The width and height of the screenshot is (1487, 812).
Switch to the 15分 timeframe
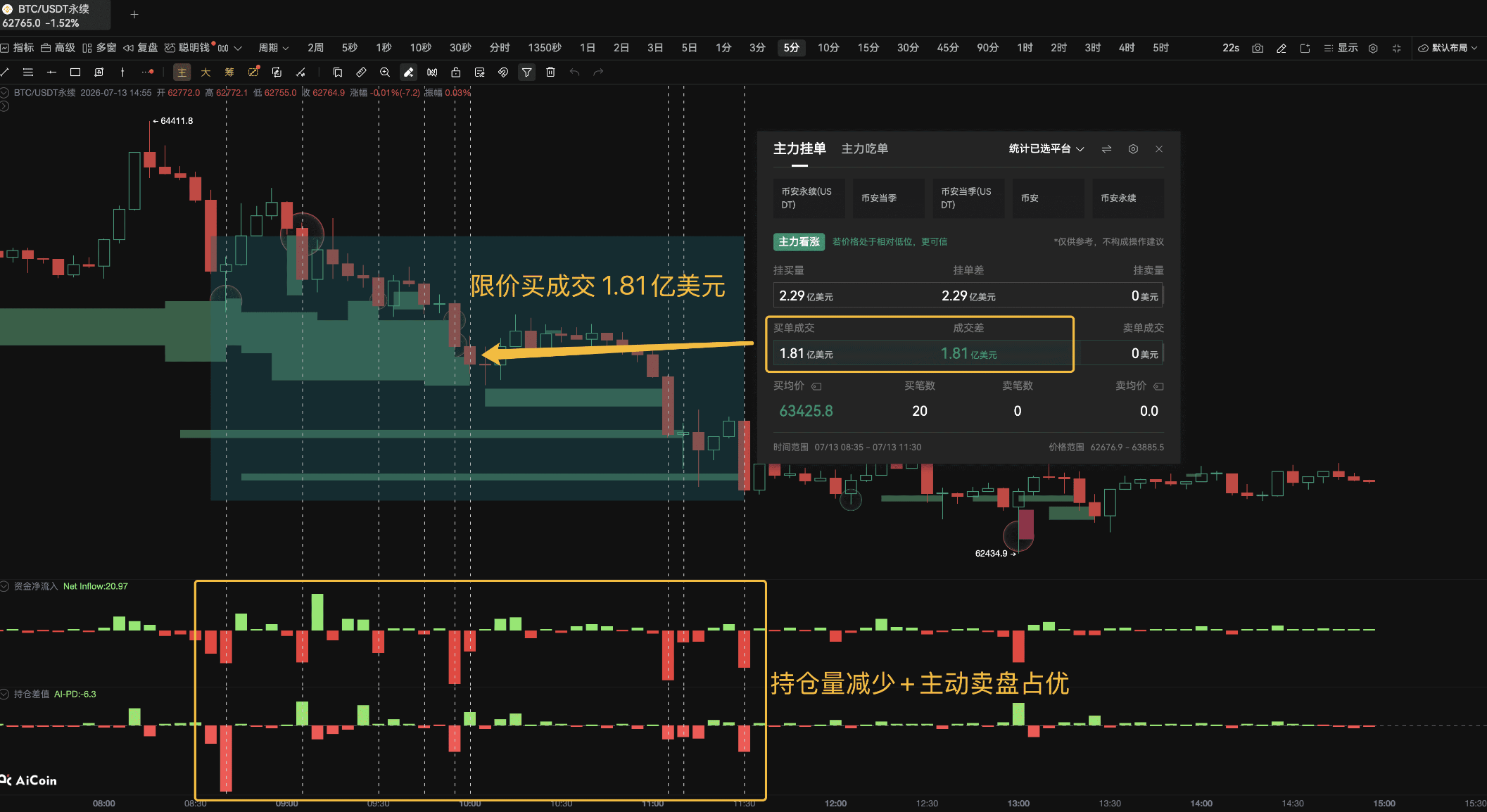point(868,48)
